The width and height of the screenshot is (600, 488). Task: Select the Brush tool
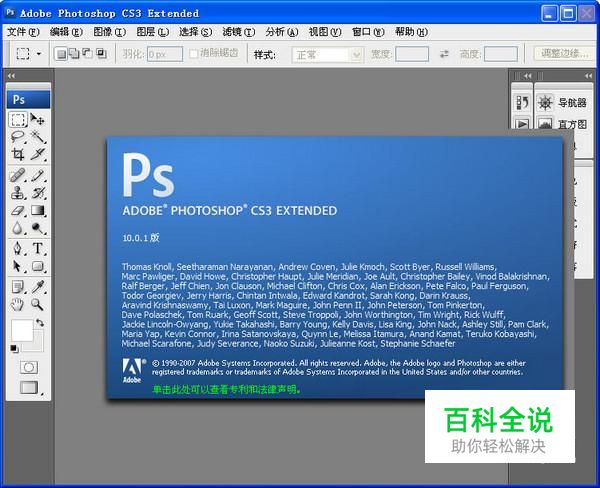coord(38,175)
